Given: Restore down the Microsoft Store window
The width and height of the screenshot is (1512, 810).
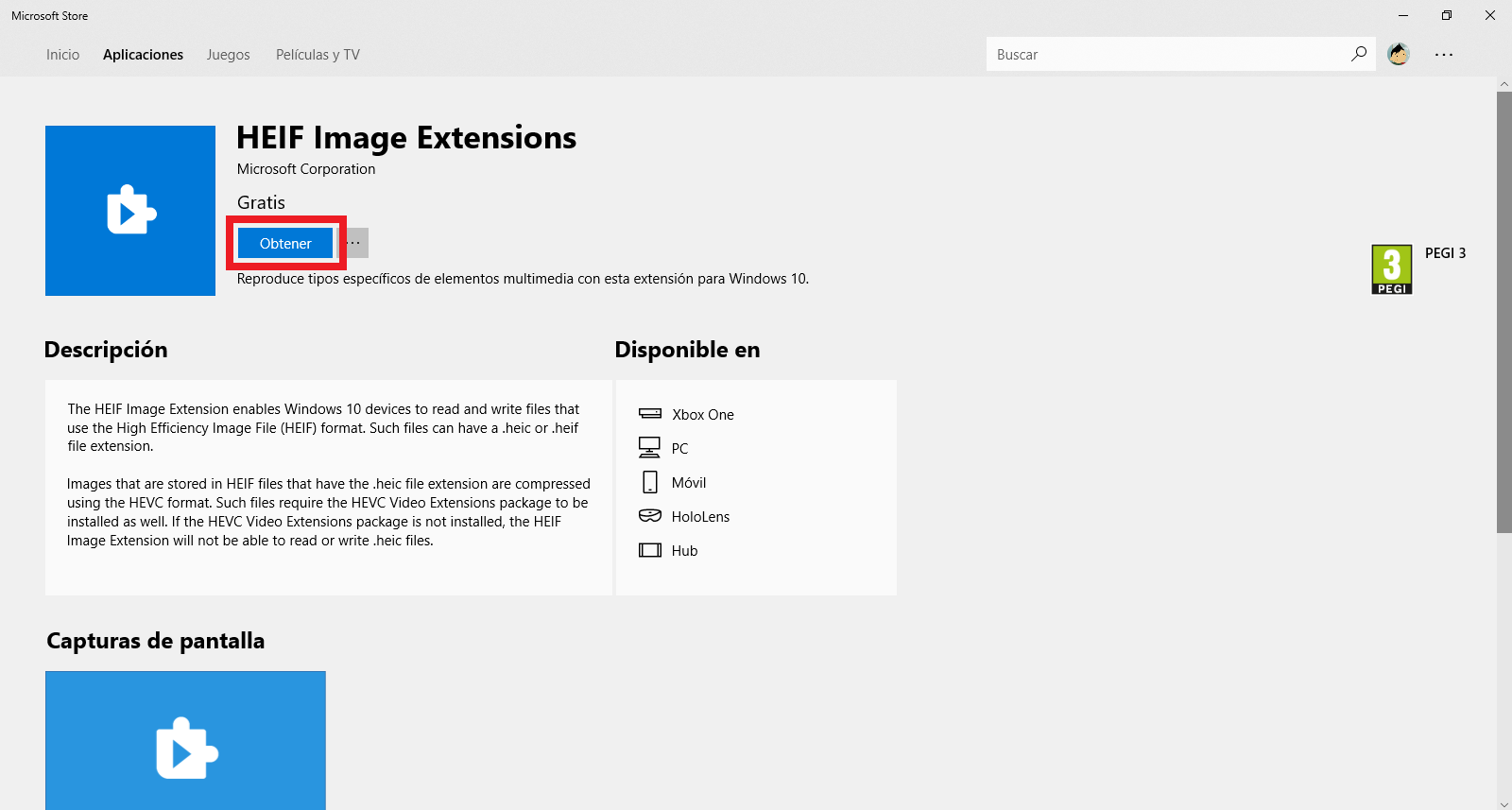Looking at the screenshot, I should click(x=1447, y=15).
